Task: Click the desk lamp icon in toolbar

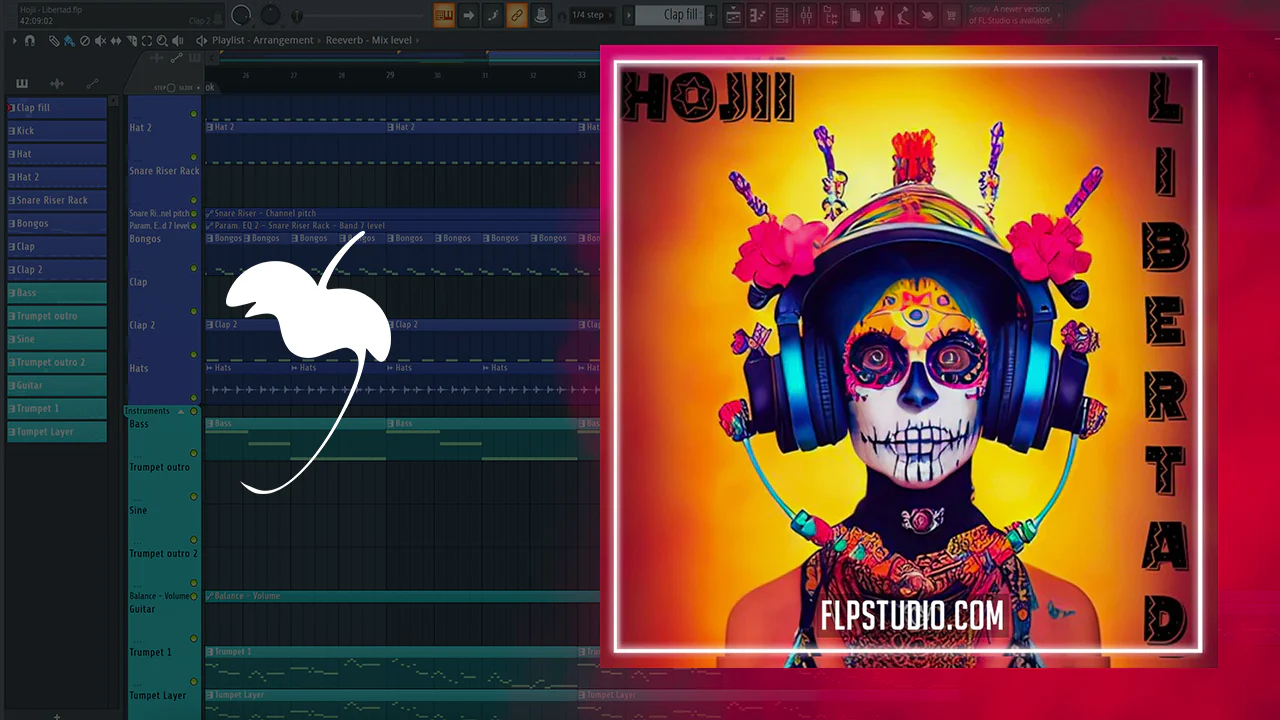Action: 903,15
